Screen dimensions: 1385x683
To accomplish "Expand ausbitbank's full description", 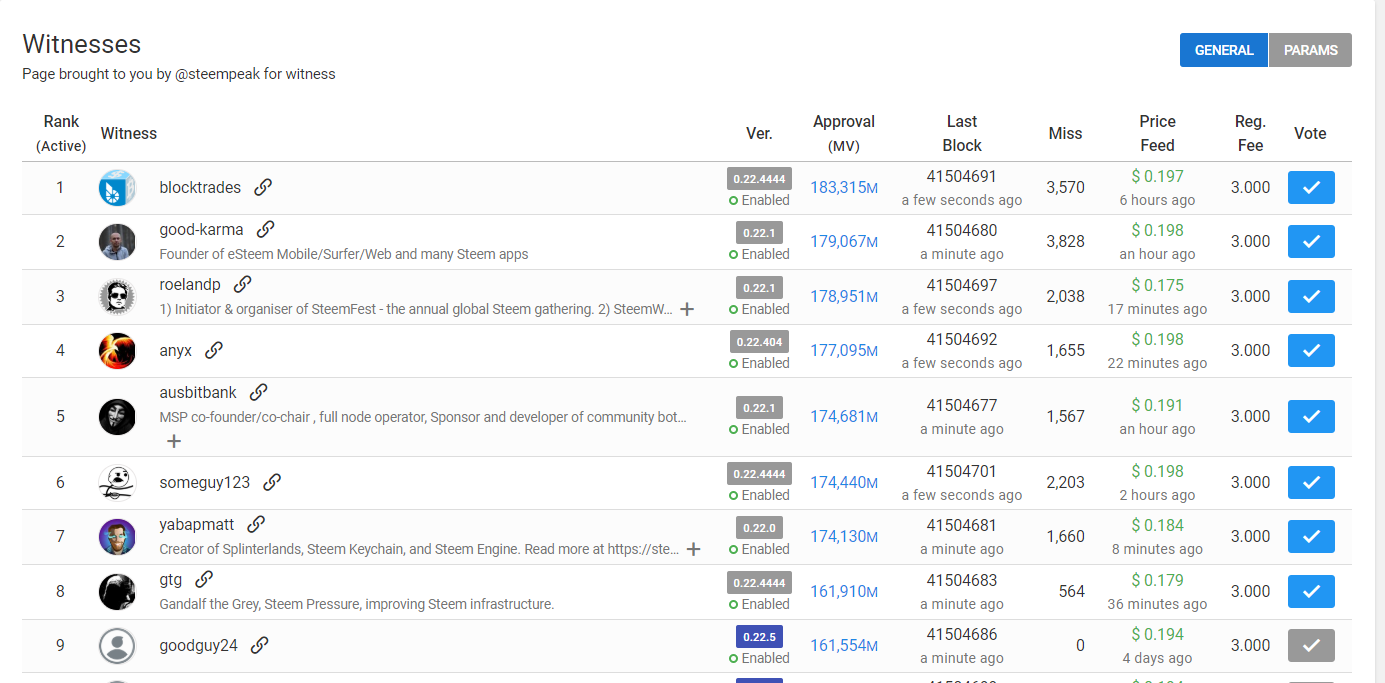I will point(174,441).
